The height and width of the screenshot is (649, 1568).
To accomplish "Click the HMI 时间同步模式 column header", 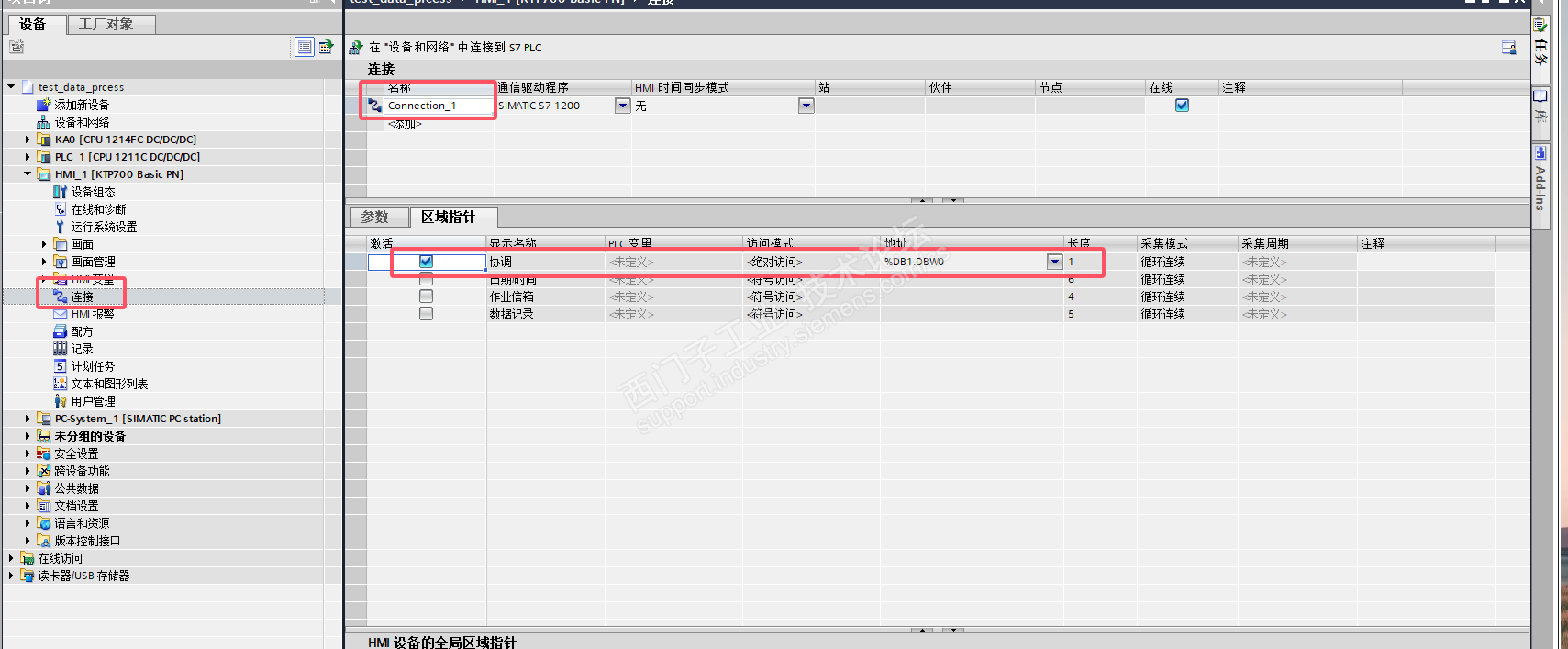I will tap(724, 87).
